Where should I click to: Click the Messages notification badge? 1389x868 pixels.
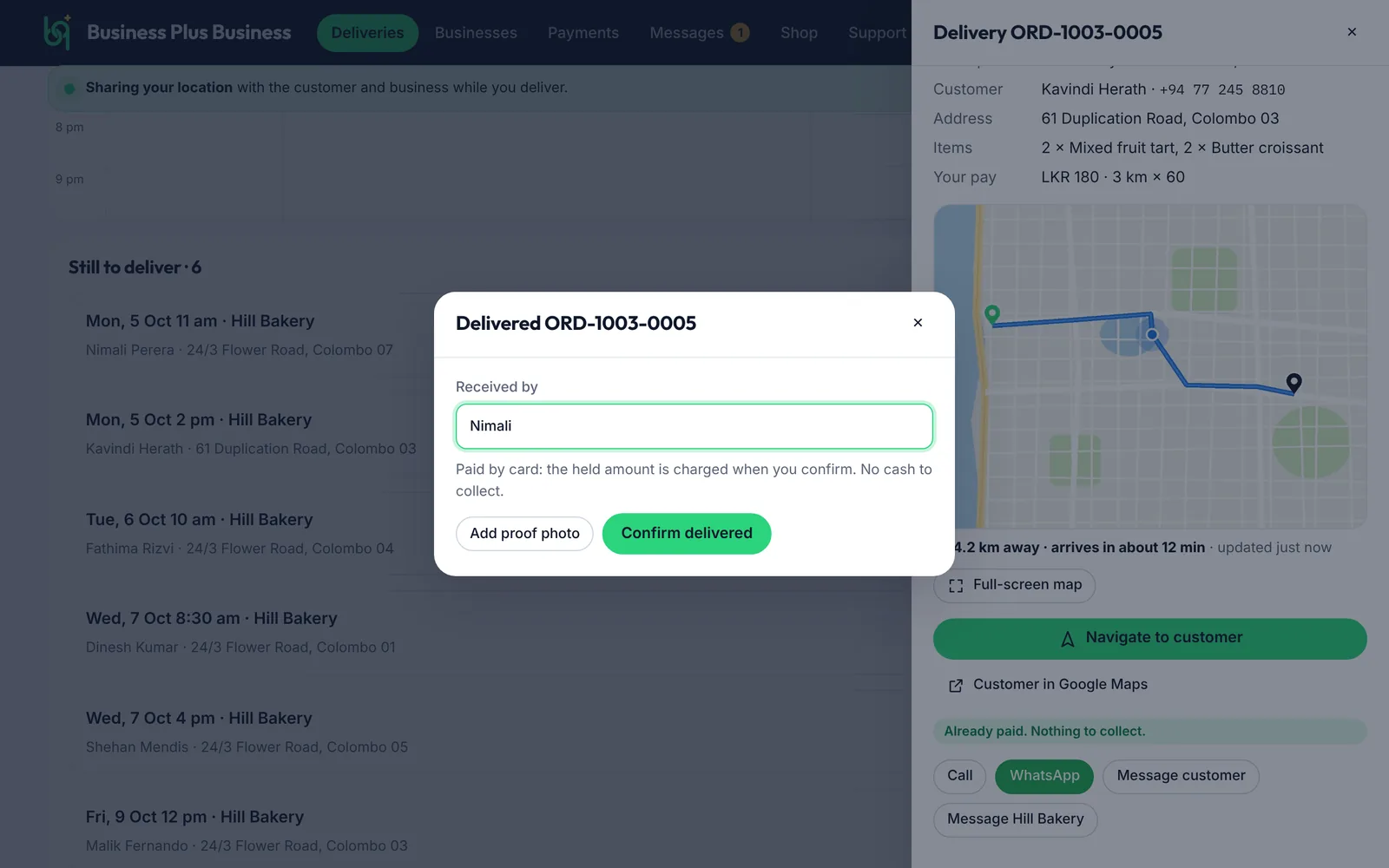tap(740, 33)
